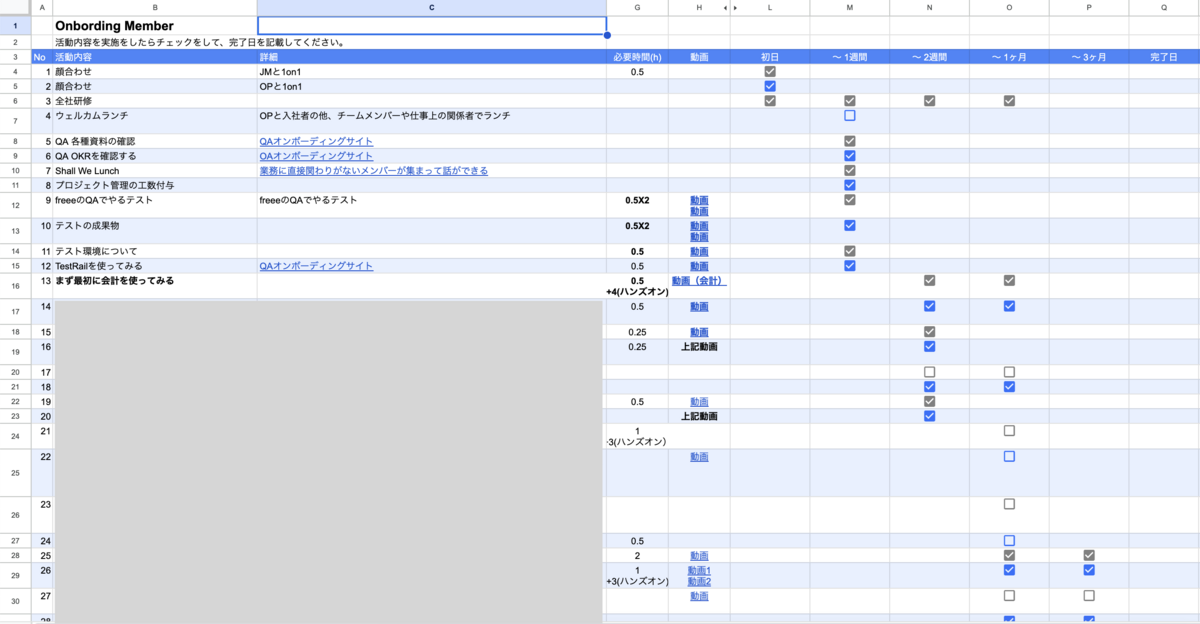Expand hidden columns using right arrow after column H
Image resolution: width=1200 pixels, height=624 pixels.
pos(734,7)
